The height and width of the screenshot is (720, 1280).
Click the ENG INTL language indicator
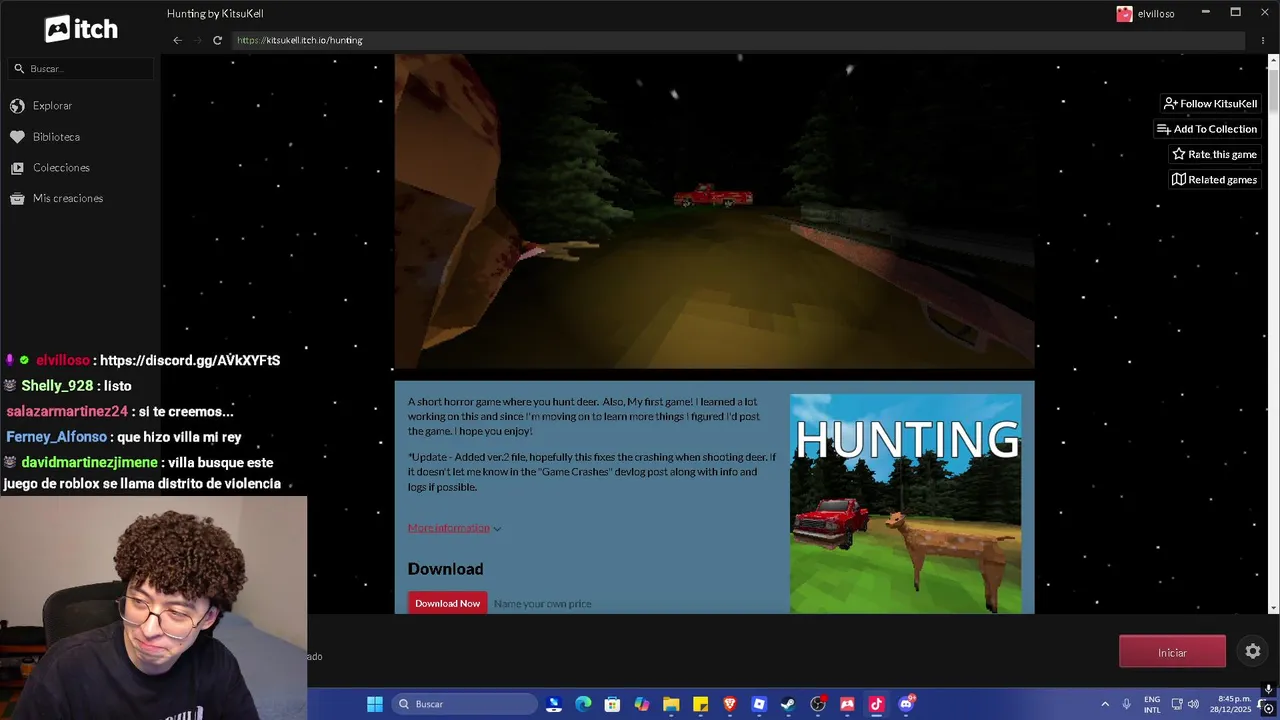(x=1152, y=704)
